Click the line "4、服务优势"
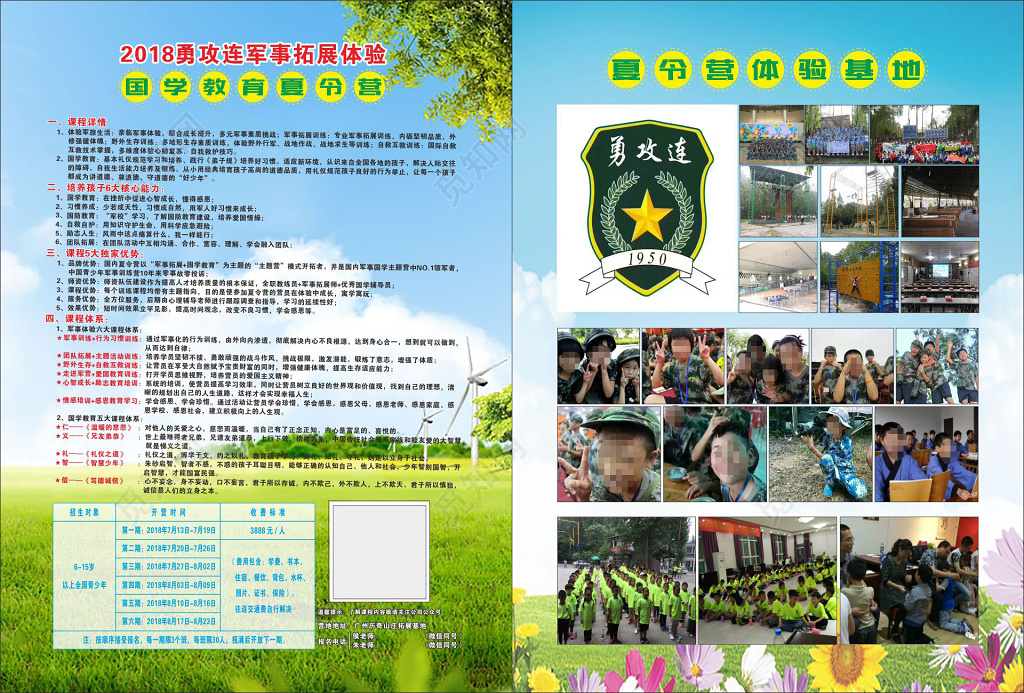The width and height of the screenshot is (1024, 693). tap(198, 299)
